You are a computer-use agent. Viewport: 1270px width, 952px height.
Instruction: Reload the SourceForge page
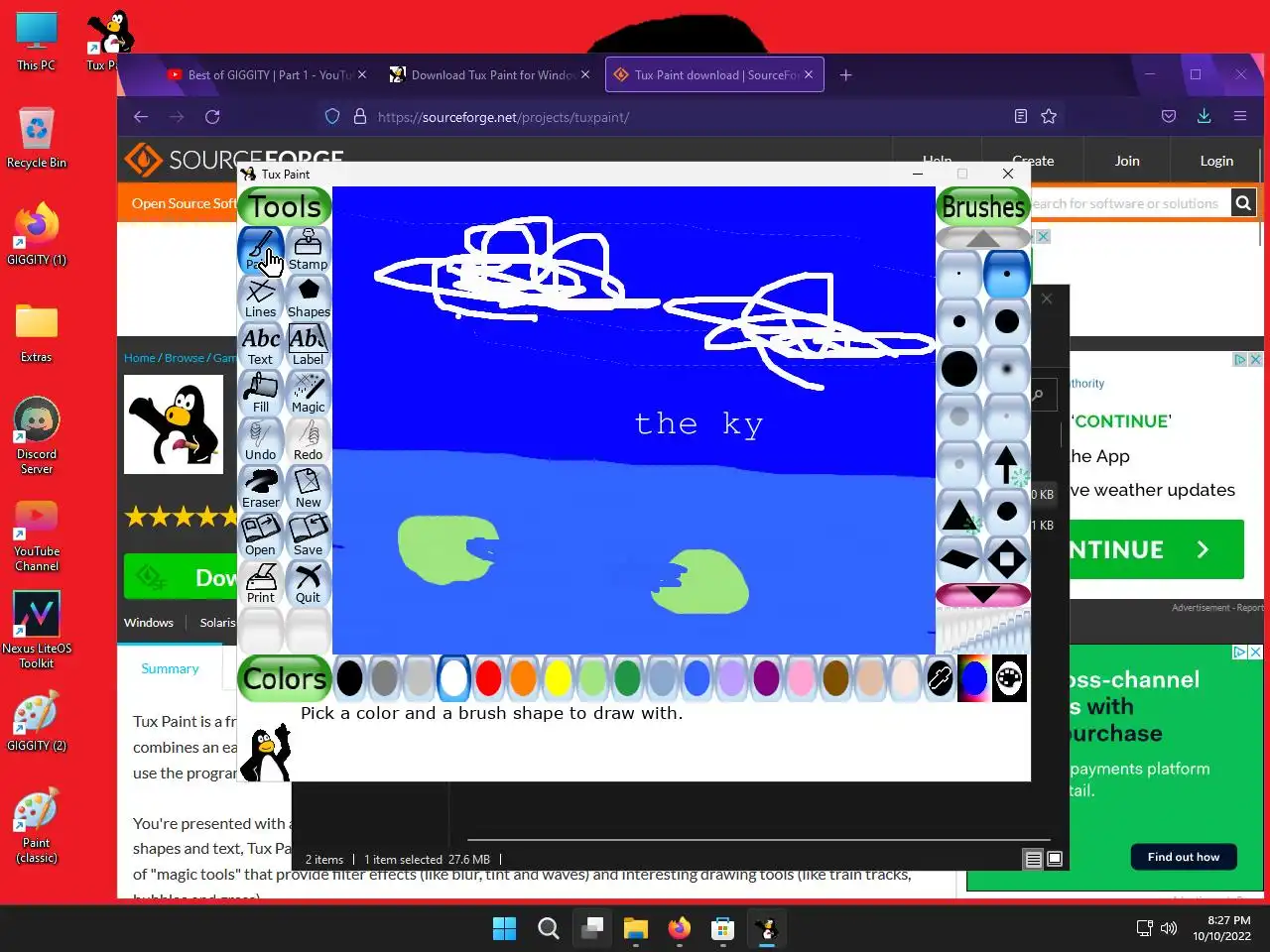(212, 117)
